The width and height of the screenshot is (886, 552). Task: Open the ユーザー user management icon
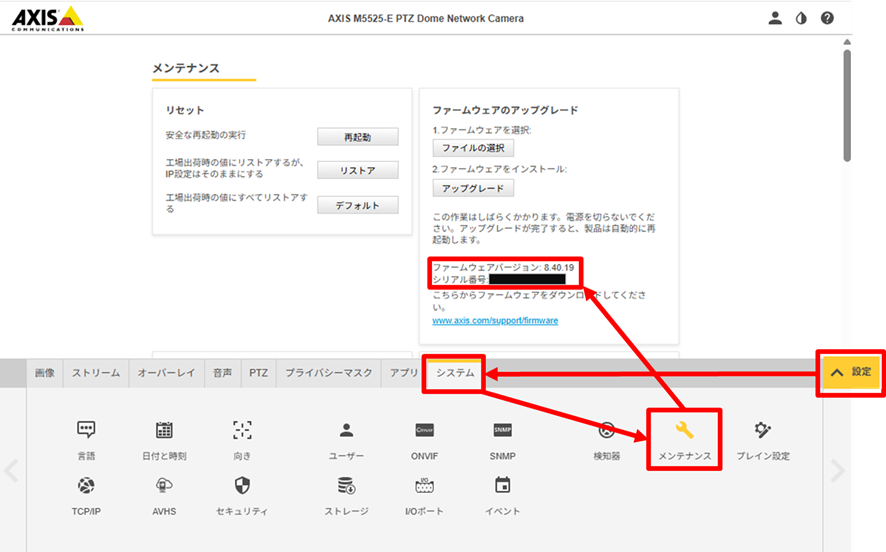click(x=346, y=431)
